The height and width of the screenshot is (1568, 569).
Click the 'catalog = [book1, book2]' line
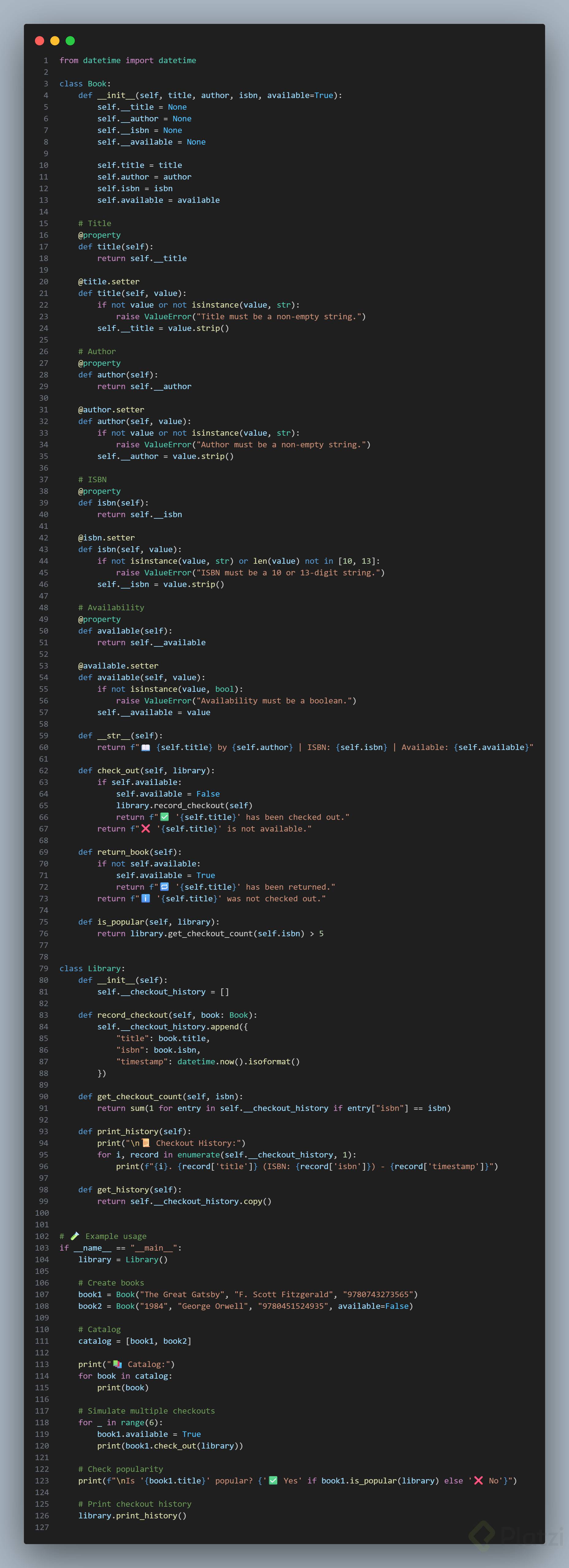click(135, 1341)
